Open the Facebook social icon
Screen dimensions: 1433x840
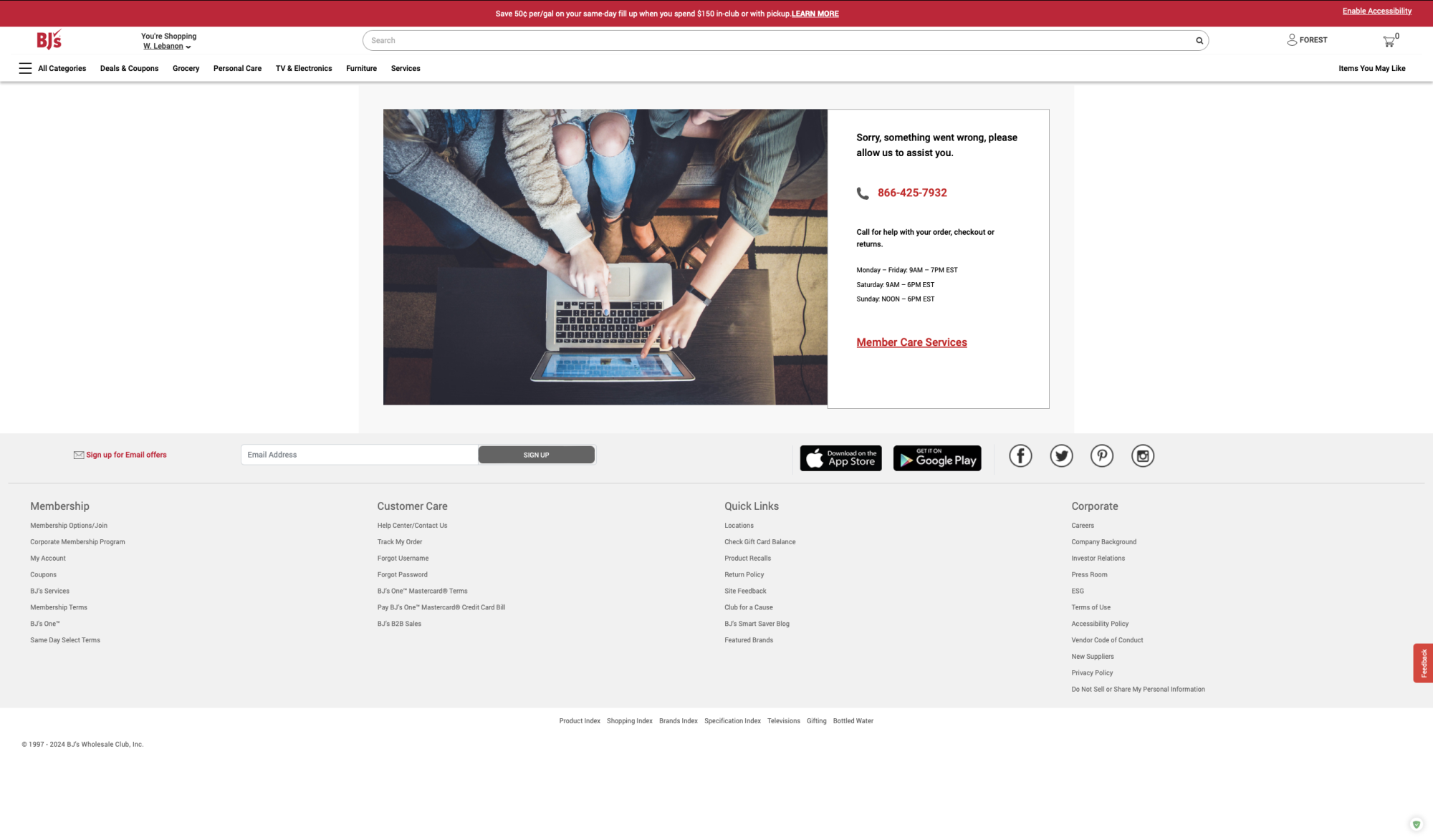click(x=1020, y=456)
